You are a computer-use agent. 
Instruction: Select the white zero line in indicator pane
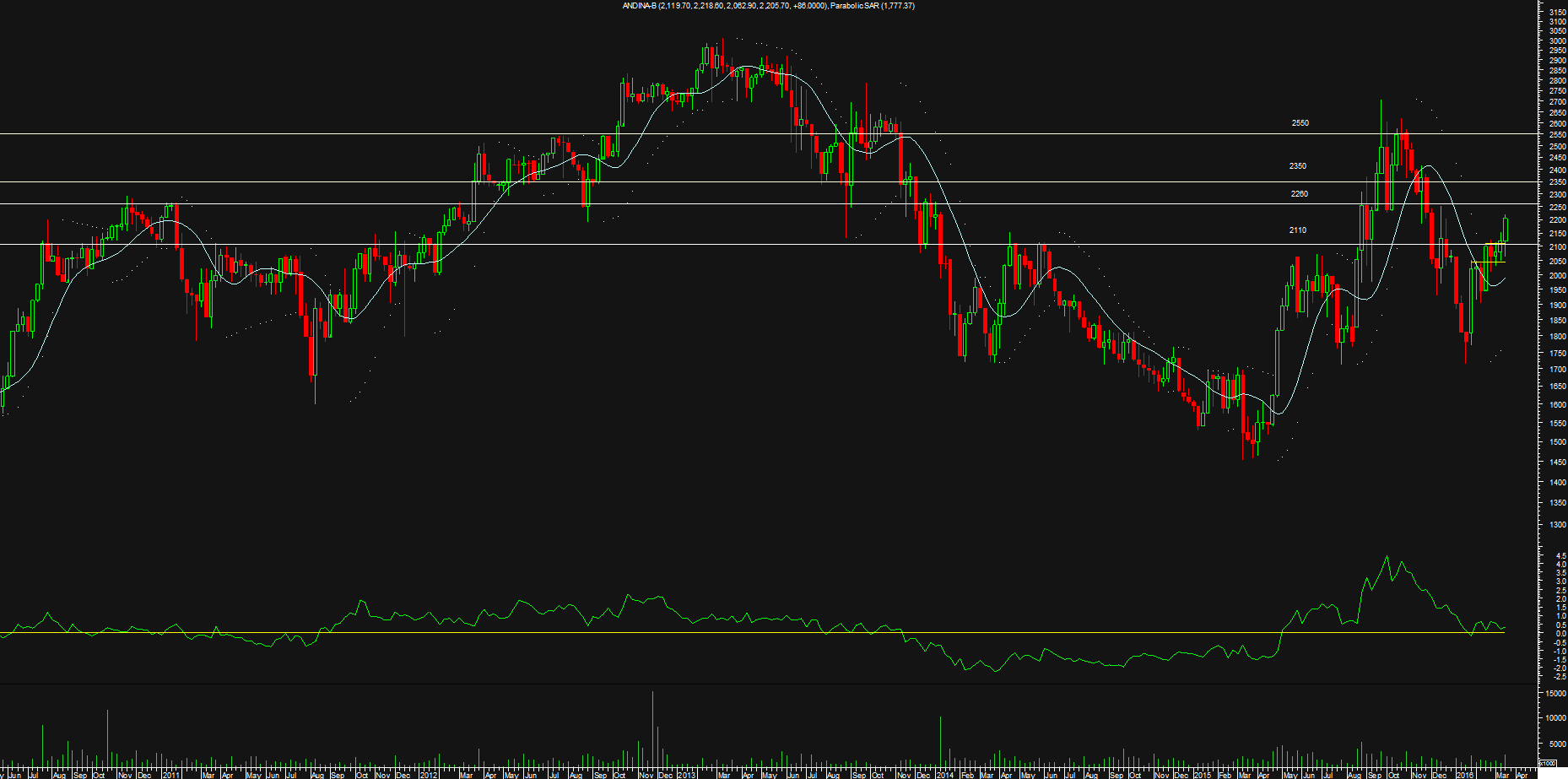coord(751,632)
